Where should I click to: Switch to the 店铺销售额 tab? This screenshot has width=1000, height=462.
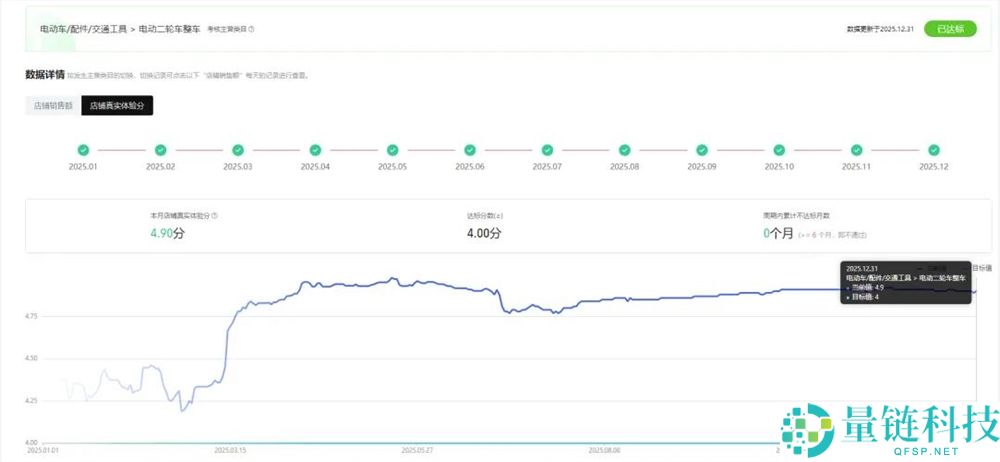[53, 104]
